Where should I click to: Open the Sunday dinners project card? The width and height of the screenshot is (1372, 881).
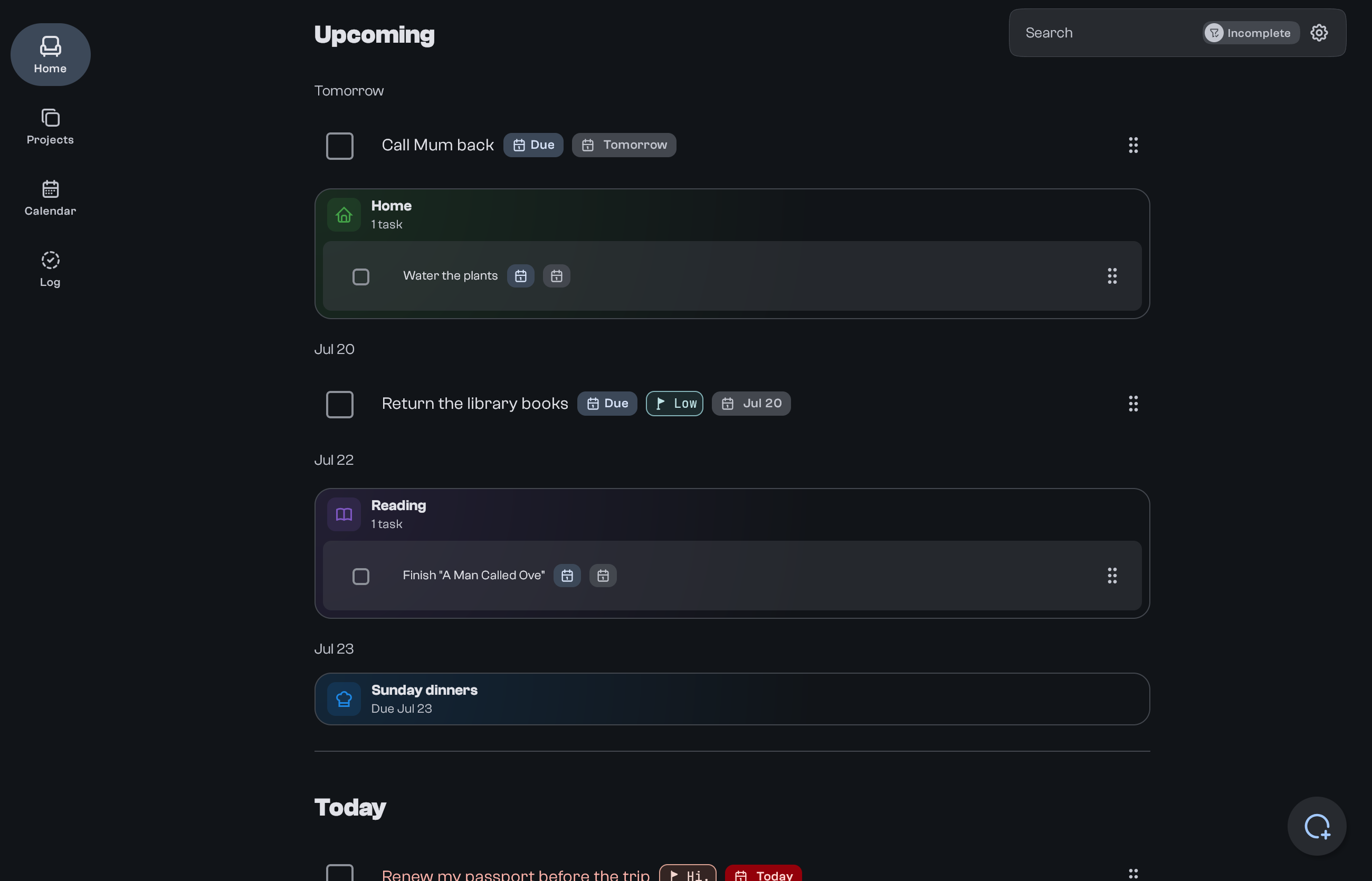pos(732,699)
